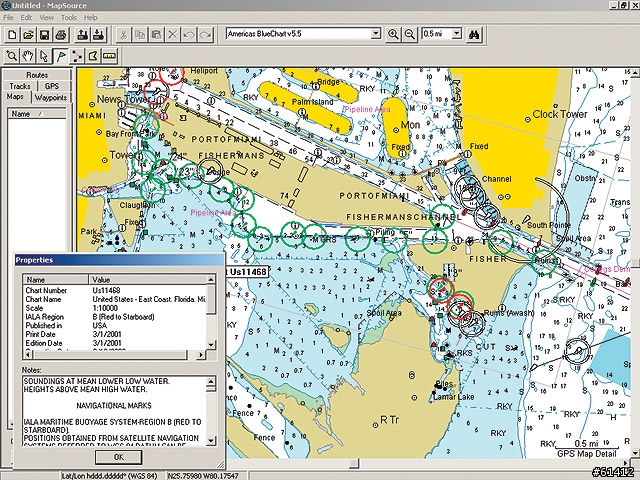Select the Hand pan tool
Image resolution: width=640 pixels, height=480 pixels.
point(28,56)
